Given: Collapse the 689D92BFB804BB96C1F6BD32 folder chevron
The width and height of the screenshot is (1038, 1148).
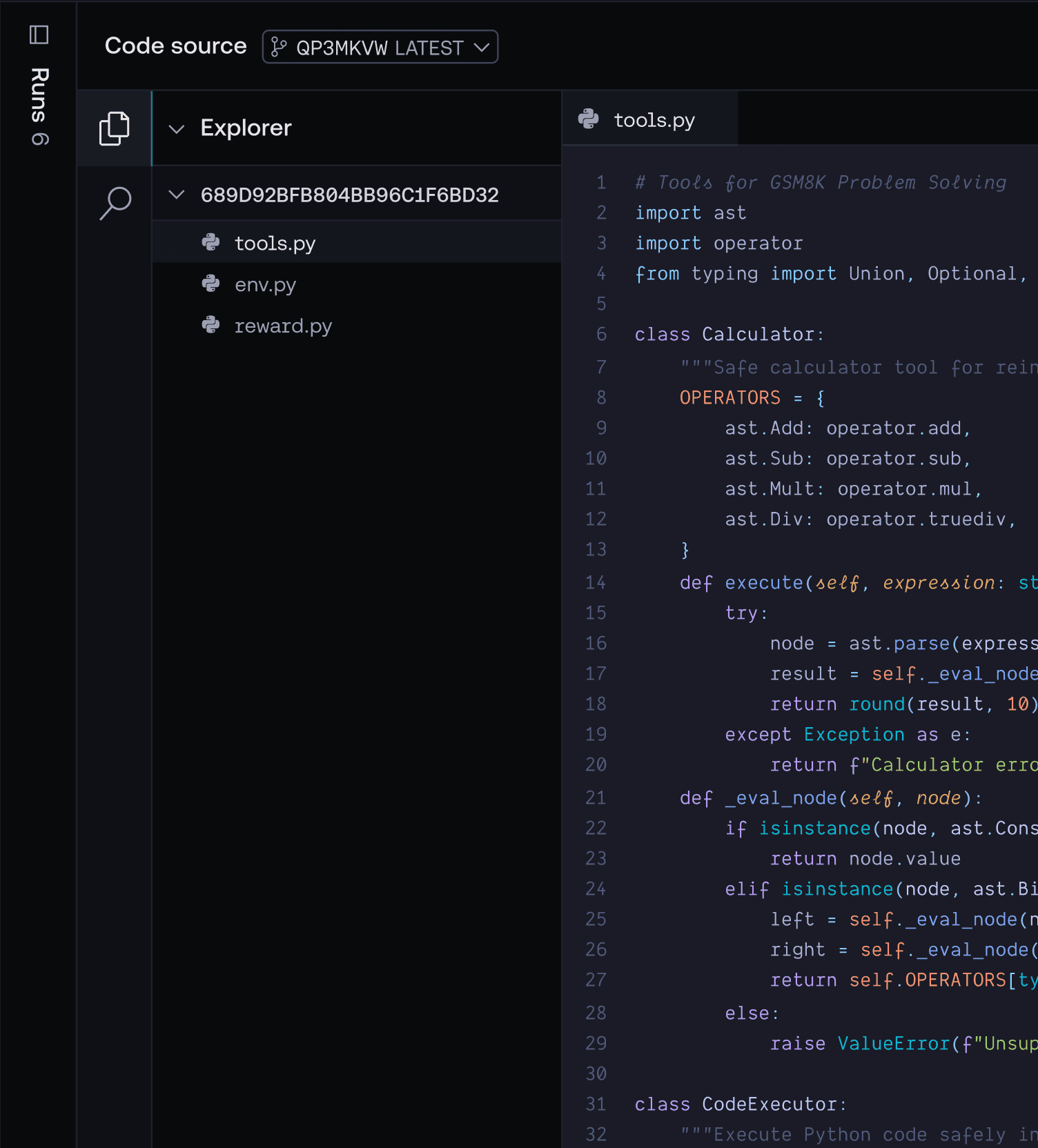Looking at the screenshot, I should 177,195.
